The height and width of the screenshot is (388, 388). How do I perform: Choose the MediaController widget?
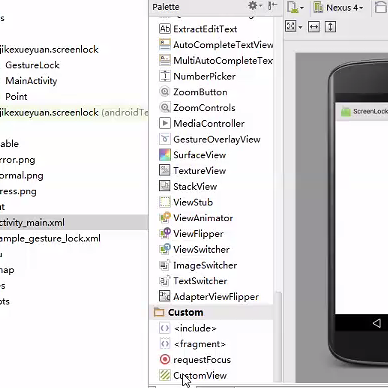(202, 124)
